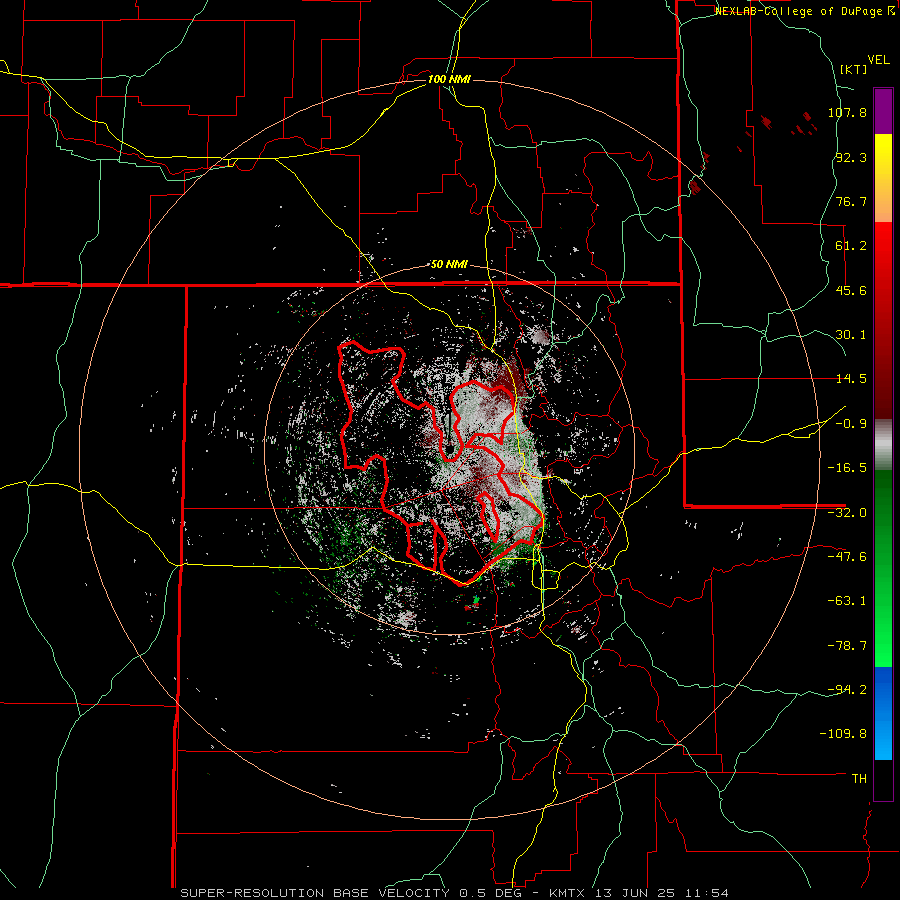Select the 14.5 velocity scale value
This screenshot has width=900, height=900.
pyautogui.click(x=851, y=379)
